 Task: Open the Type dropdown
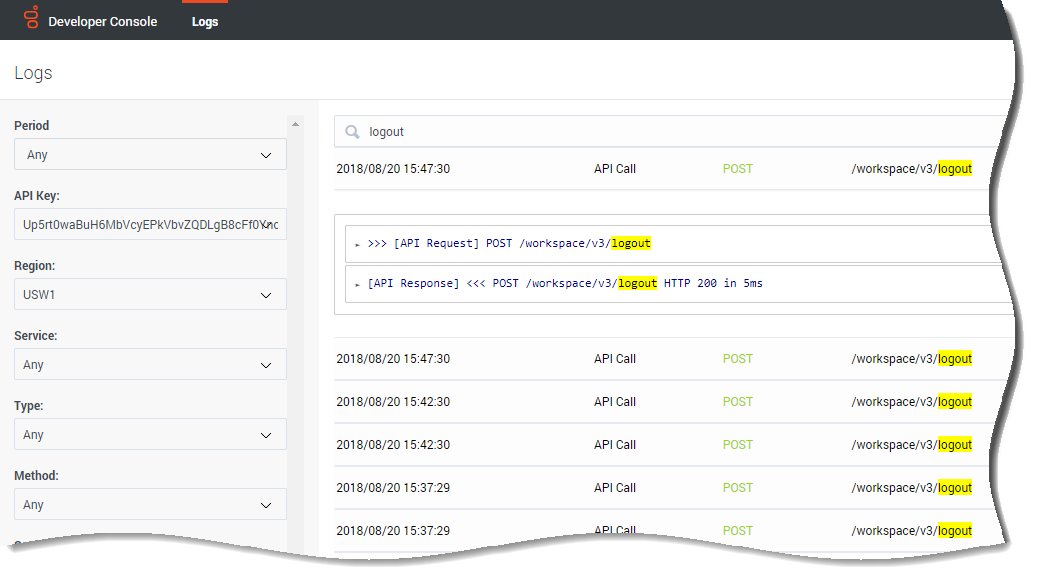click(x=150, y=434)
